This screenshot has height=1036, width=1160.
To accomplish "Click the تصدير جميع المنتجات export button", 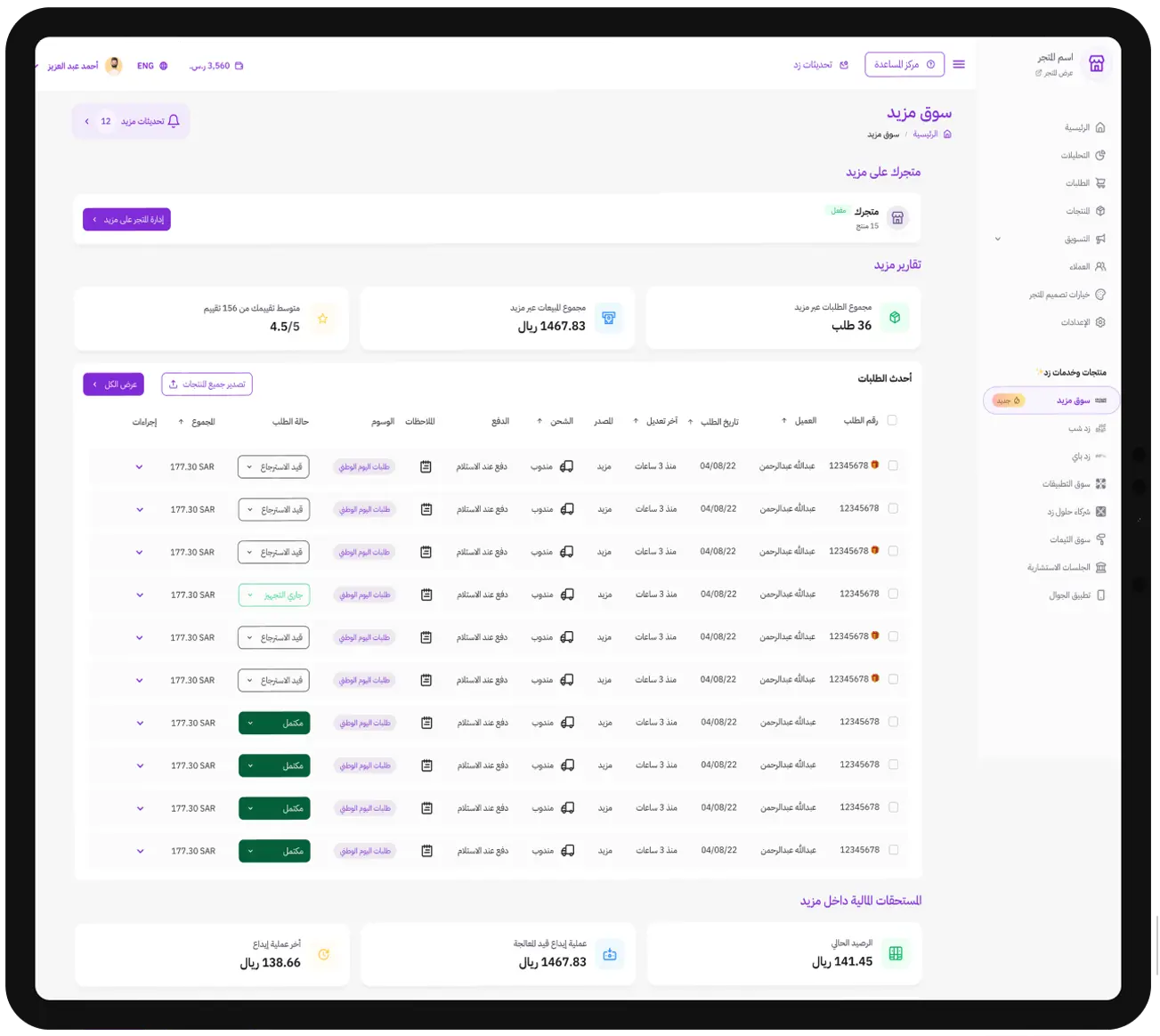I will pos(207,384).
